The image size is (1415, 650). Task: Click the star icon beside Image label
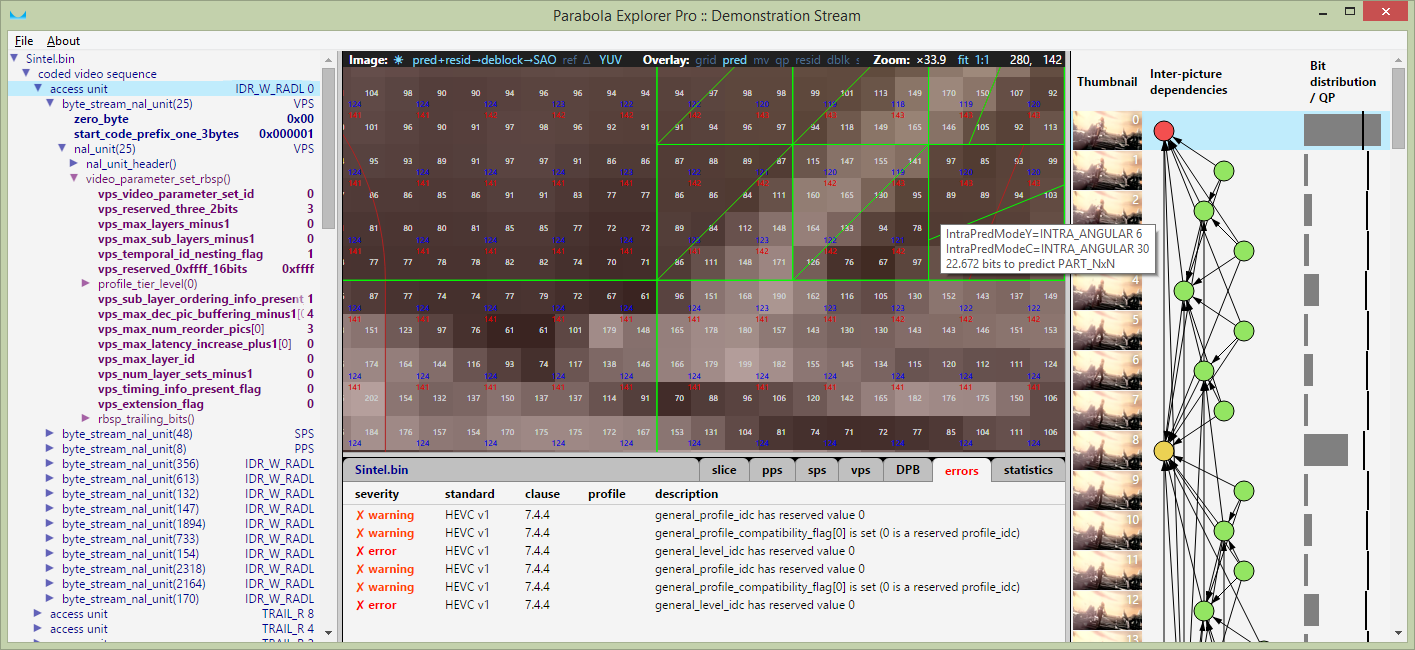pos(398,60)
